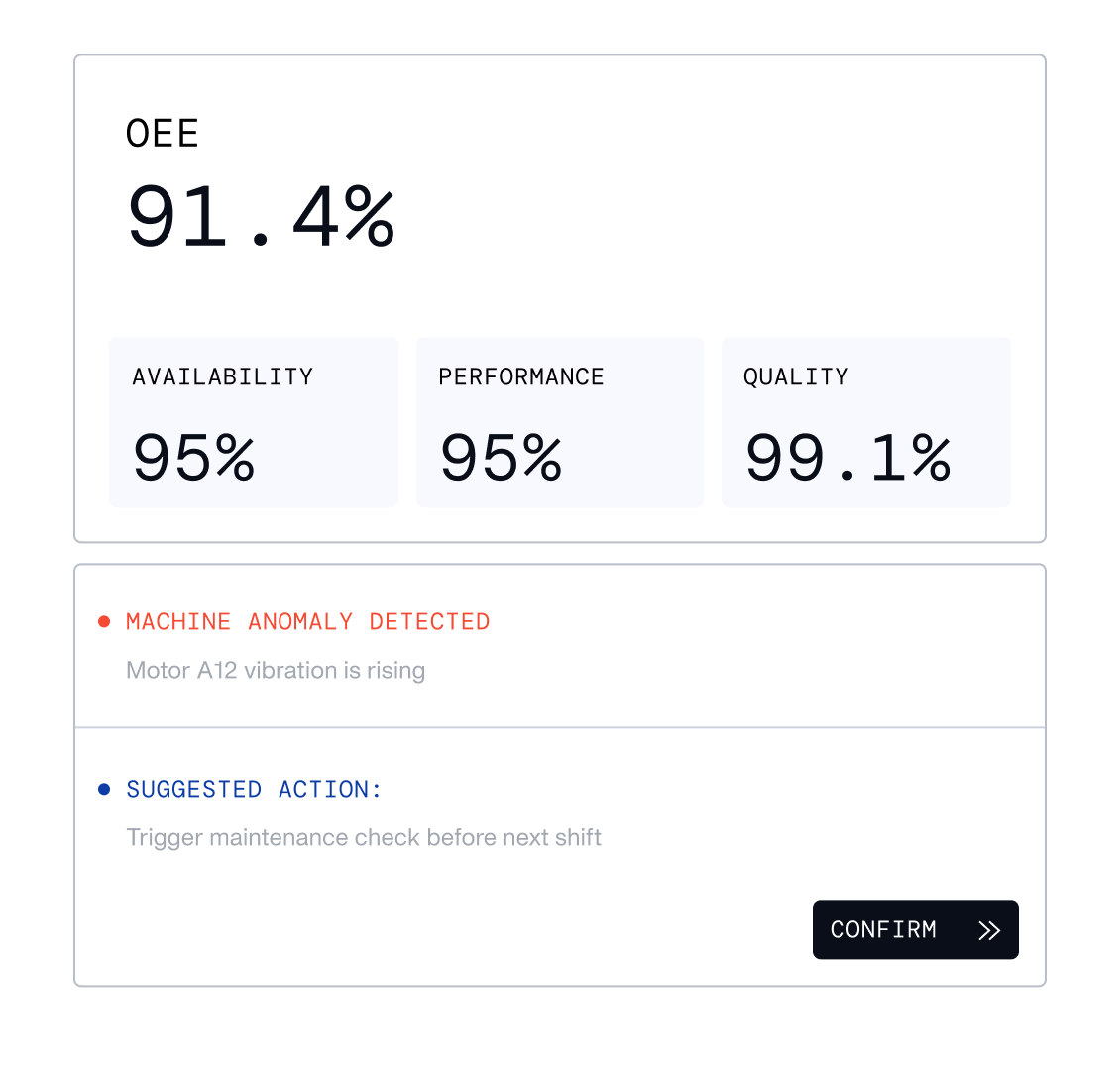Viewport: 1120px width, 1072px height.
Task: Click the 95% availability value
Action: 194,459
